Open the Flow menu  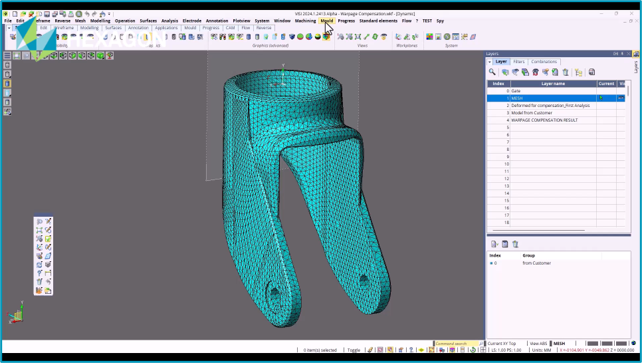tap(406, 20)
